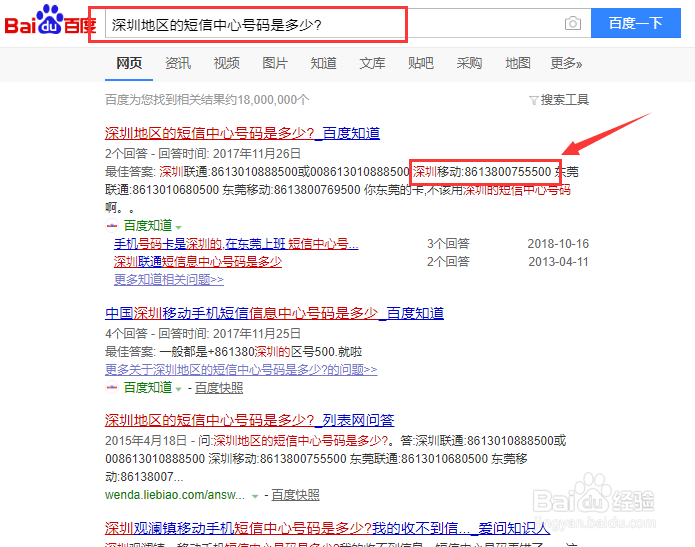695x547 pixels.
Task: Expand dropdown arrow next to first 百度知道
Action: [x=178, y=227]
